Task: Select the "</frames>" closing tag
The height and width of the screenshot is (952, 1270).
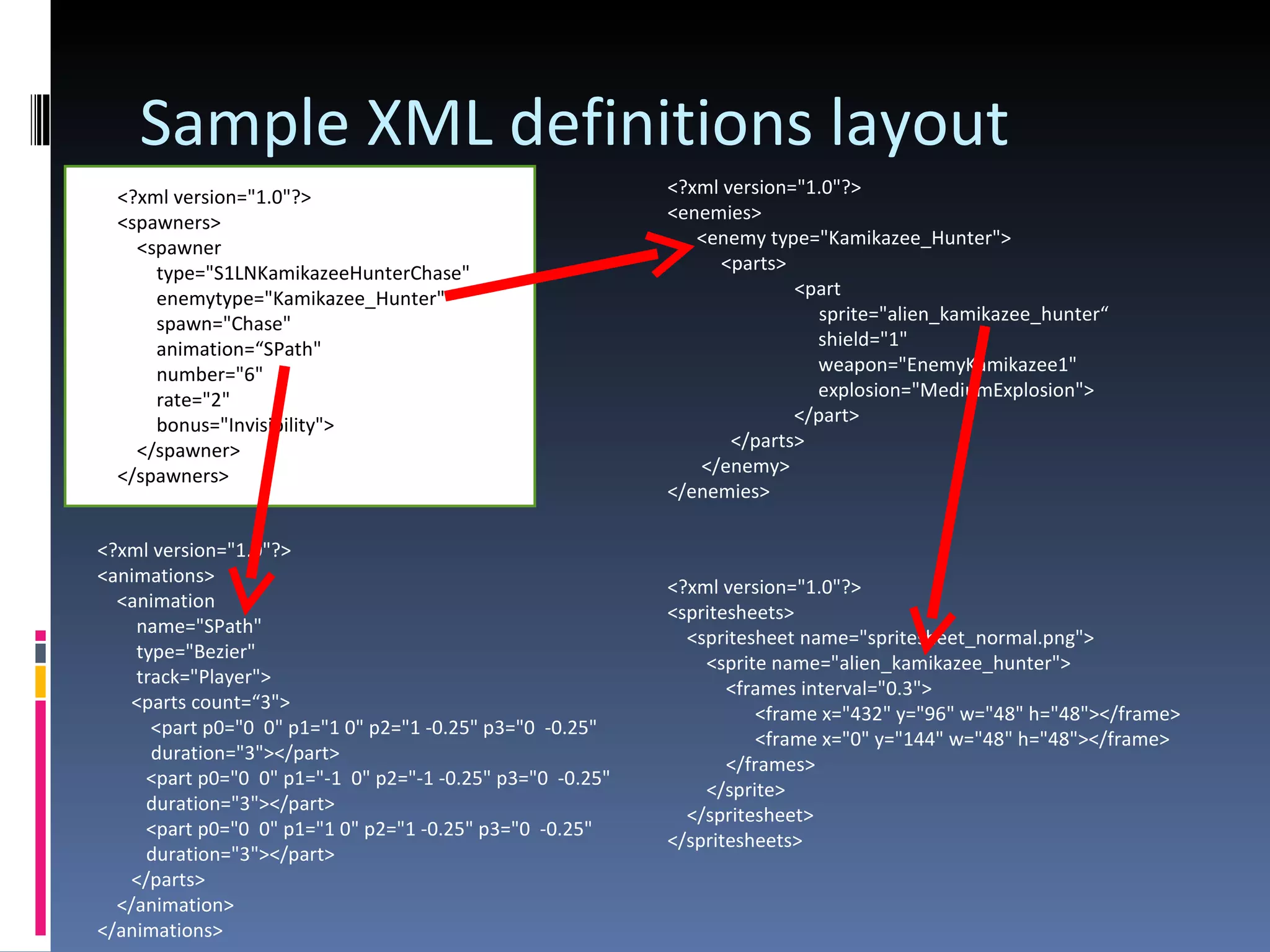Action: (770, 765)
